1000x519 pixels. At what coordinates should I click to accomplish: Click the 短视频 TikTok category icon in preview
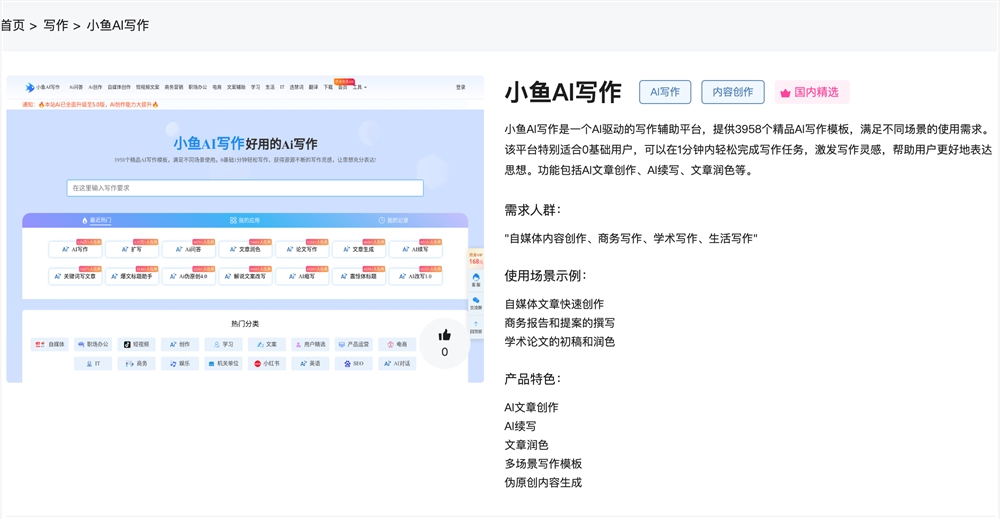click(x=127, y=344)
